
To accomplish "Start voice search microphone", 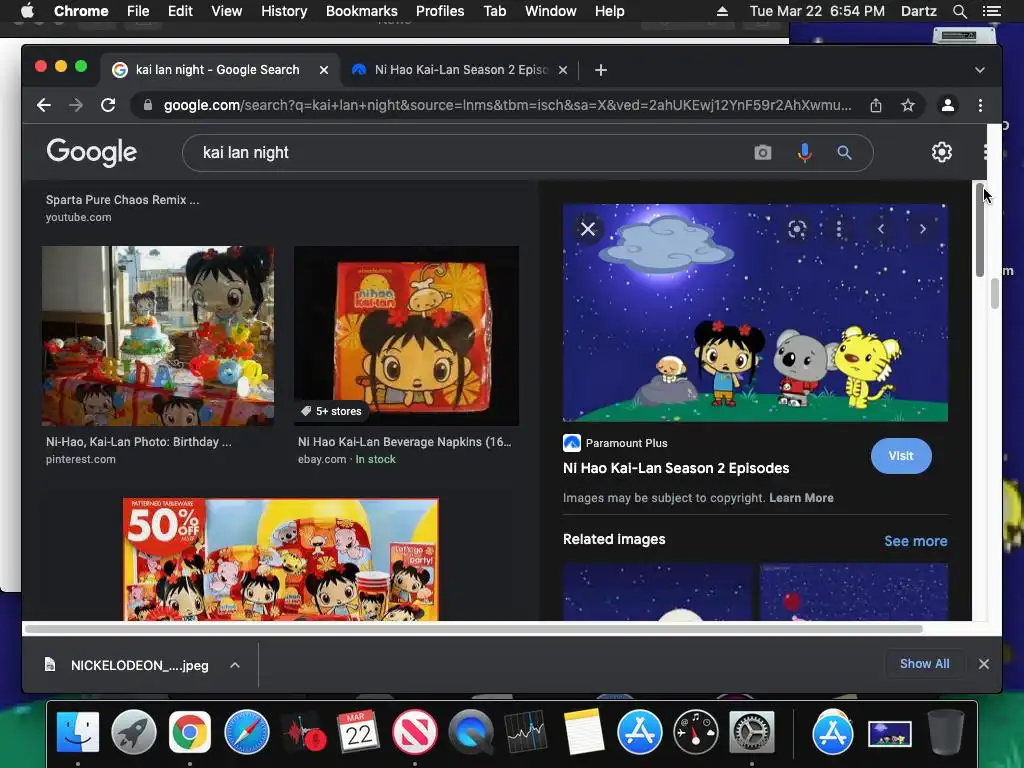I will (x=805, y=153).
